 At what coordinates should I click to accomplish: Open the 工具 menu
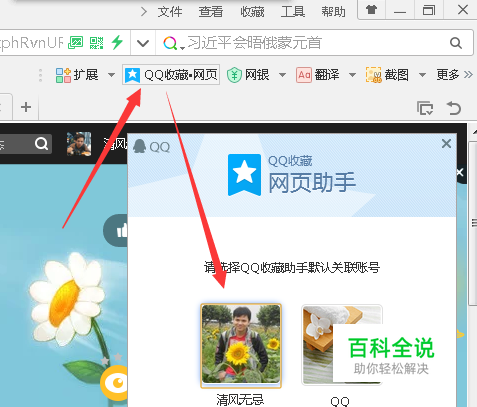293,12
